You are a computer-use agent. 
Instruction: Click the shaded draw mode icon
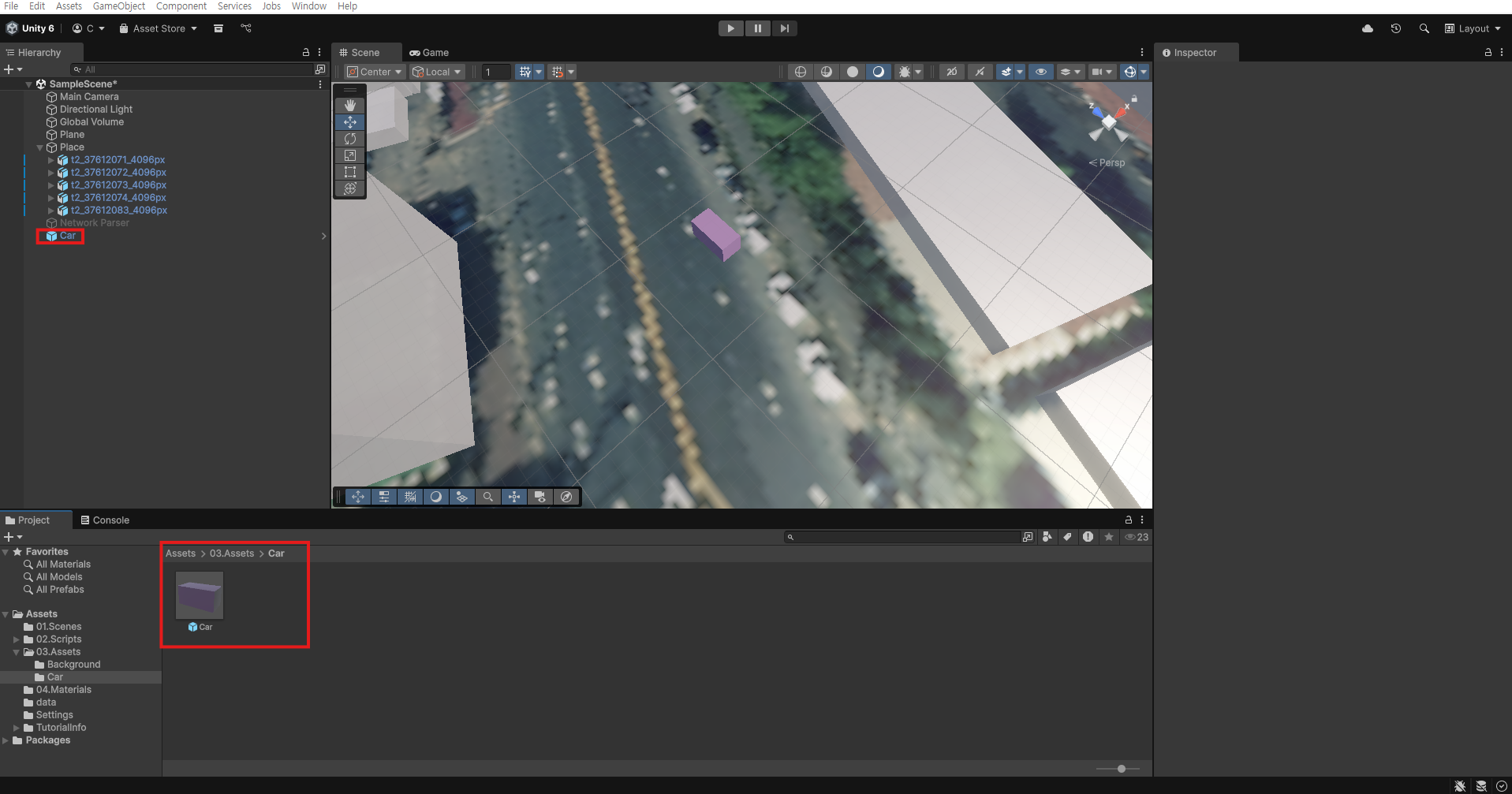point(879,72)
